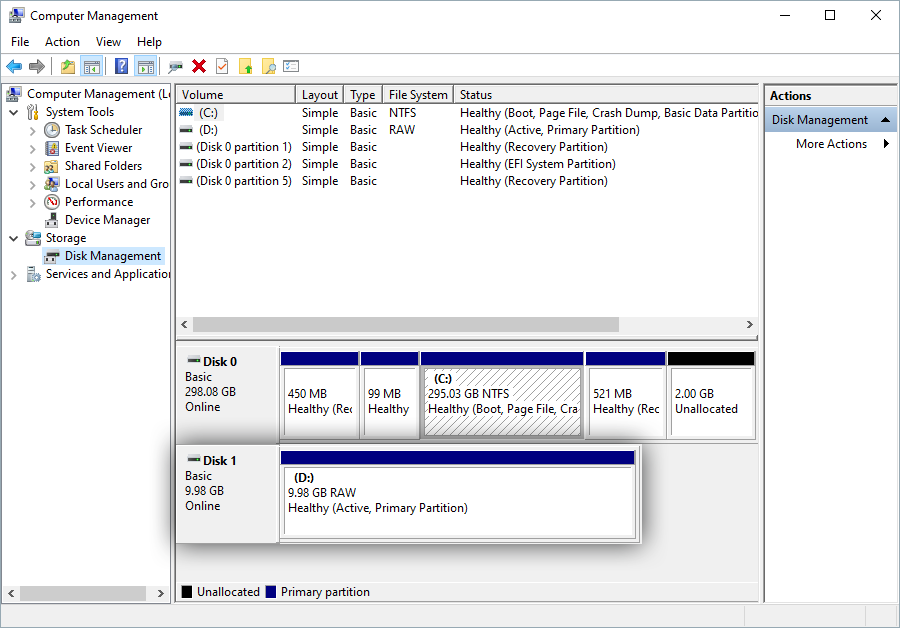Select Local Users and Groups icon
The image size is (900, 628).
52,184
